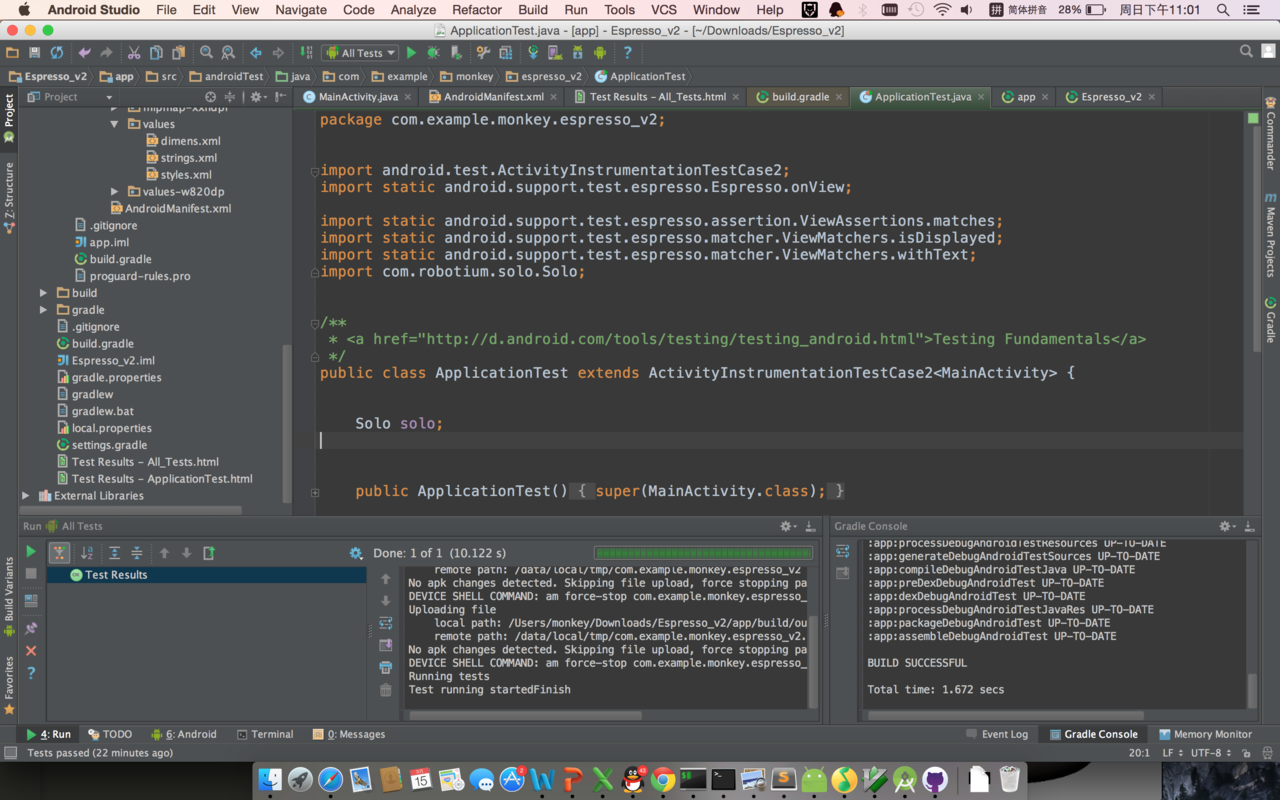Click Clear All trash icon in Run console
This screenshot has height=800, width=1280.
386,690
